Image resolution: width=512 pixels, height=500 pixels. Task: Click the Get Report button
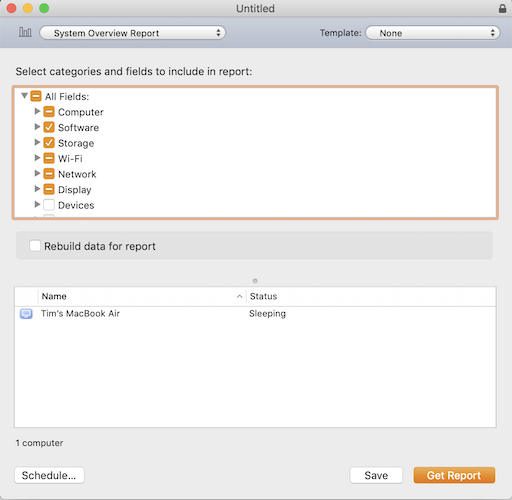click(x=454, y=475)
